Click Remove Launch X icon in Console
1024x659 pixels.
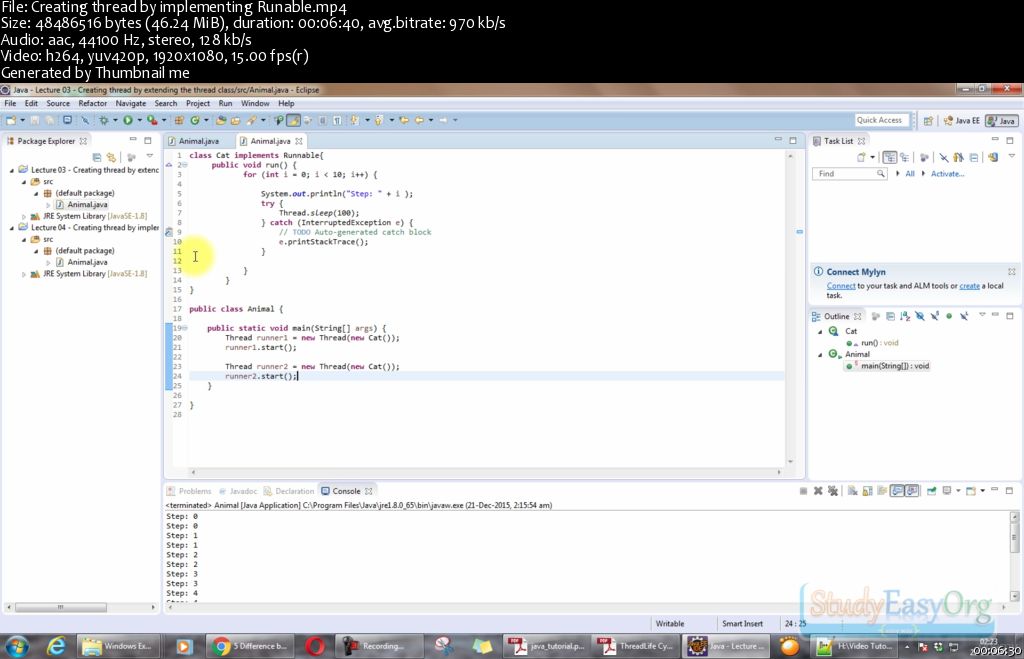click(x=818, y=491)
